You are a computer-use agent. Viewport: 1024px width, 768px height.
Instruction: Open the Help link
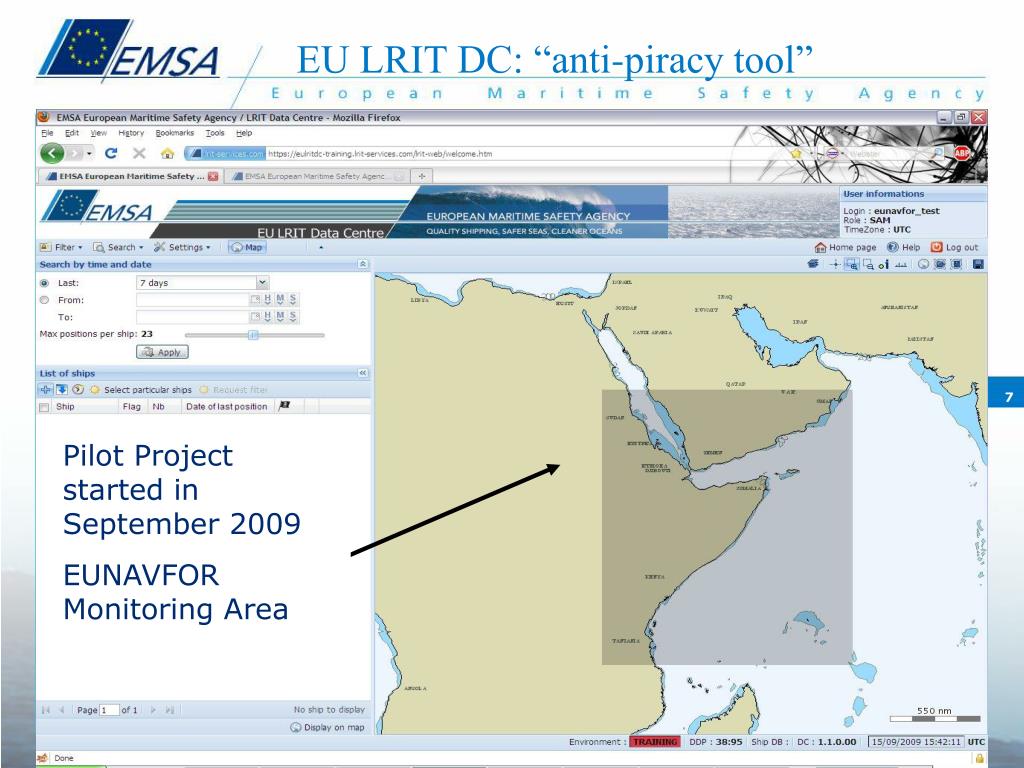click(903, 247)
